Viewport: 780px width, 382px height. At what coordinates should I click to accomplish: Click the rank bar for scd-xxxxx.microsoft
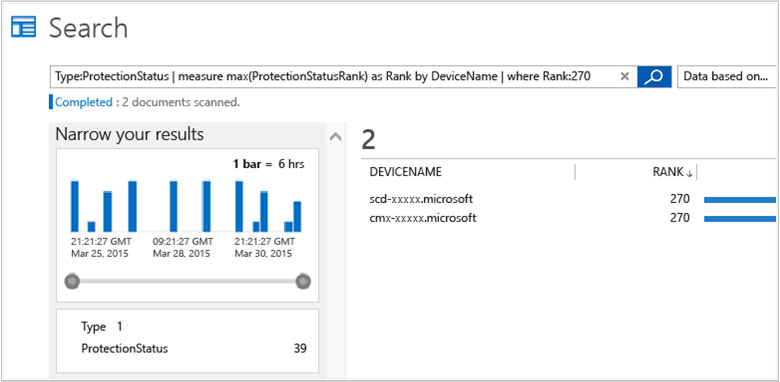click(740, 200)
